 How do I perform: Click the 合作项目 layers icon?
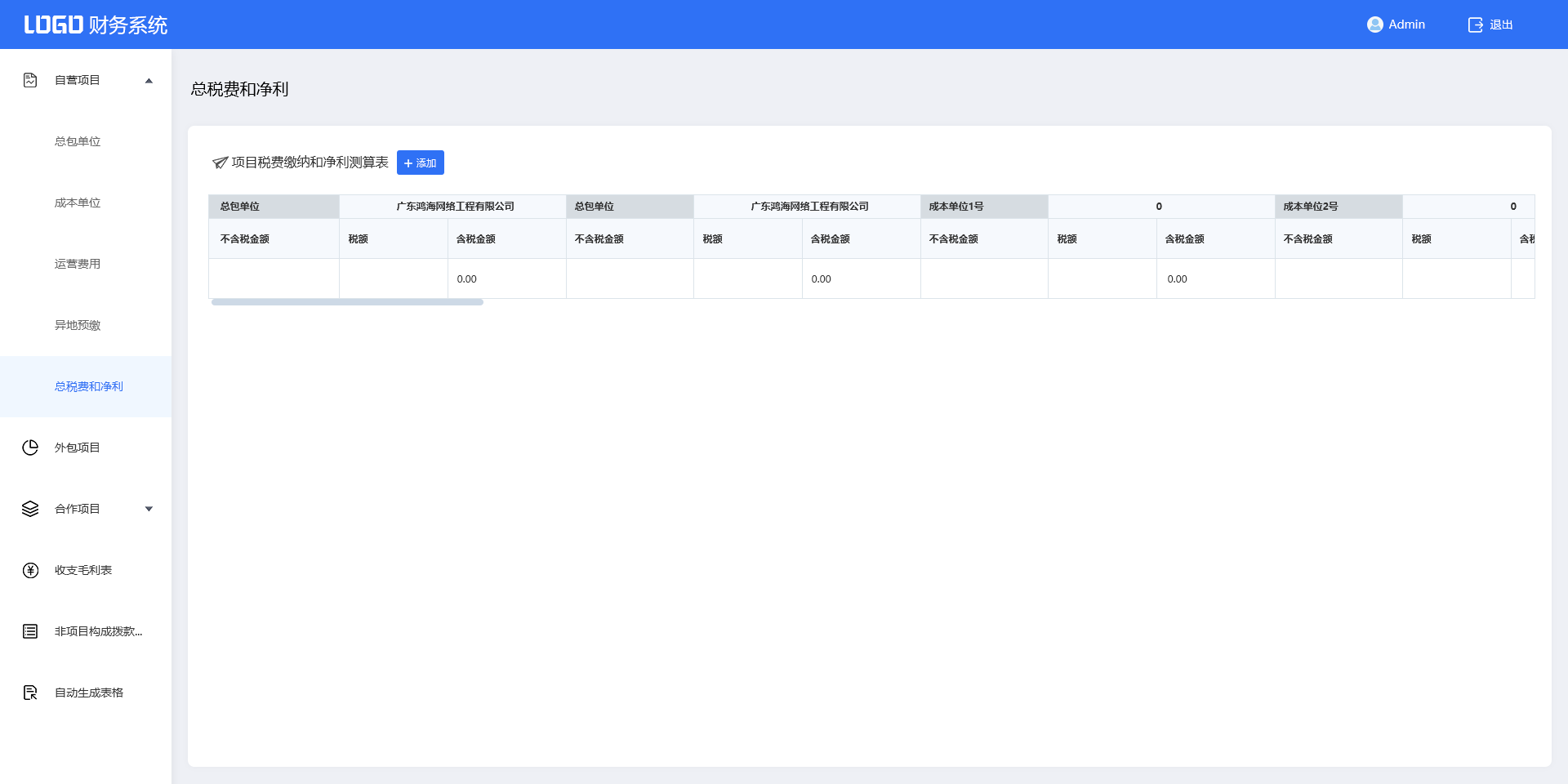(30, 509)
